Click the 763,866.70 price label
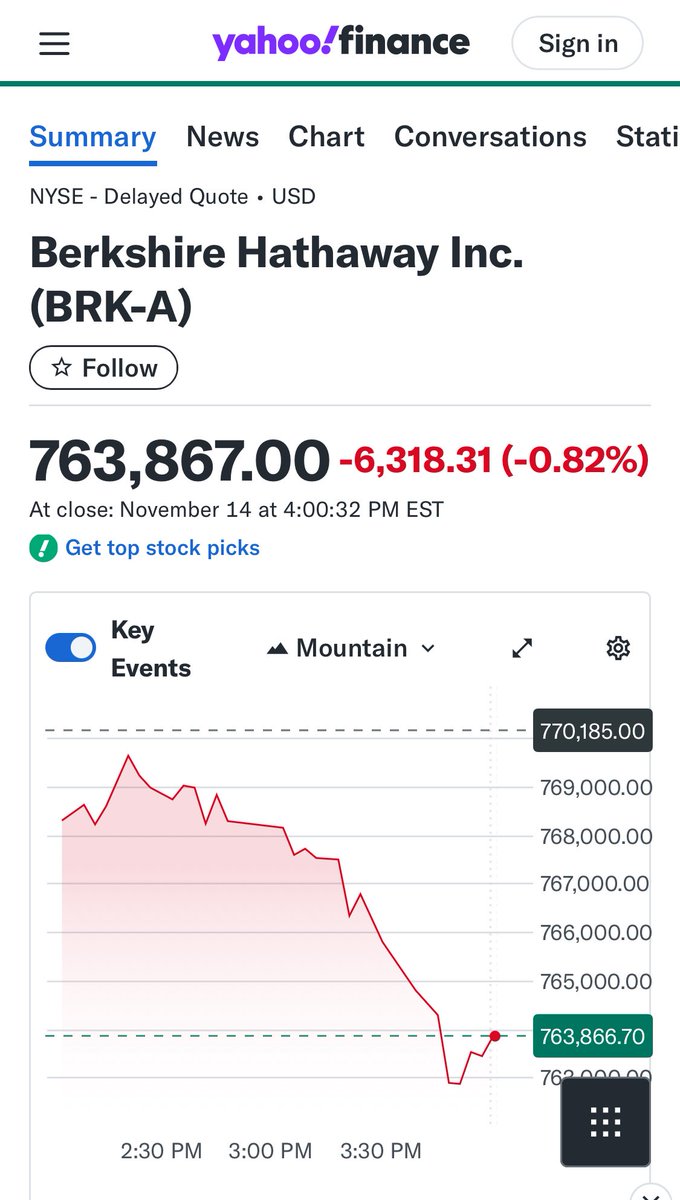The height and width of the screenshot is (1200, 680). [592, 1036]
